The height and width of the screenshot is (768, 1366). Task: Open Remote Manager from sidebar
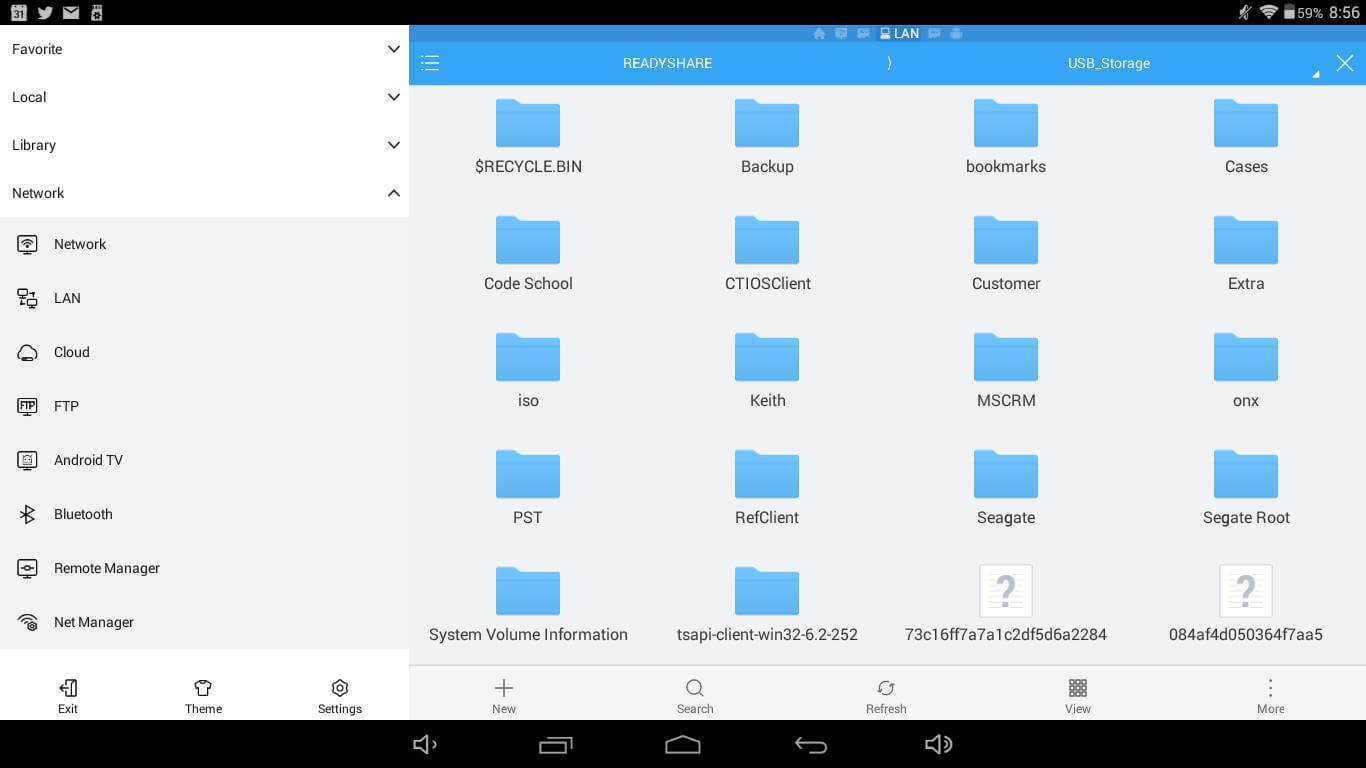pos(106,568)
